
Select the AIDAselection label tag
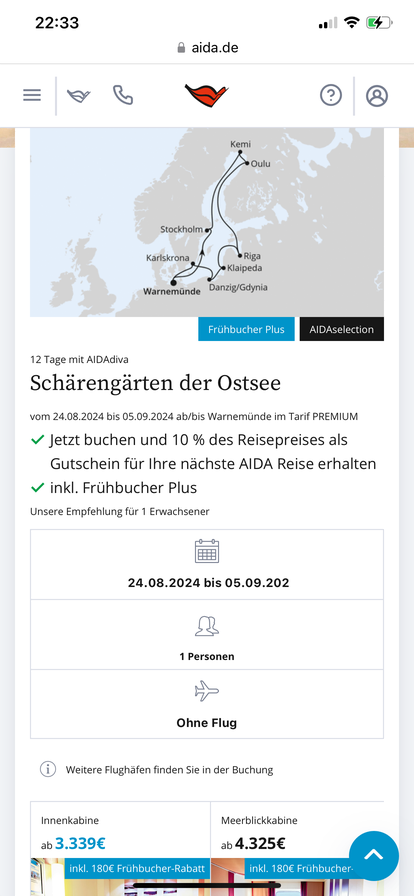pos(342,329)
